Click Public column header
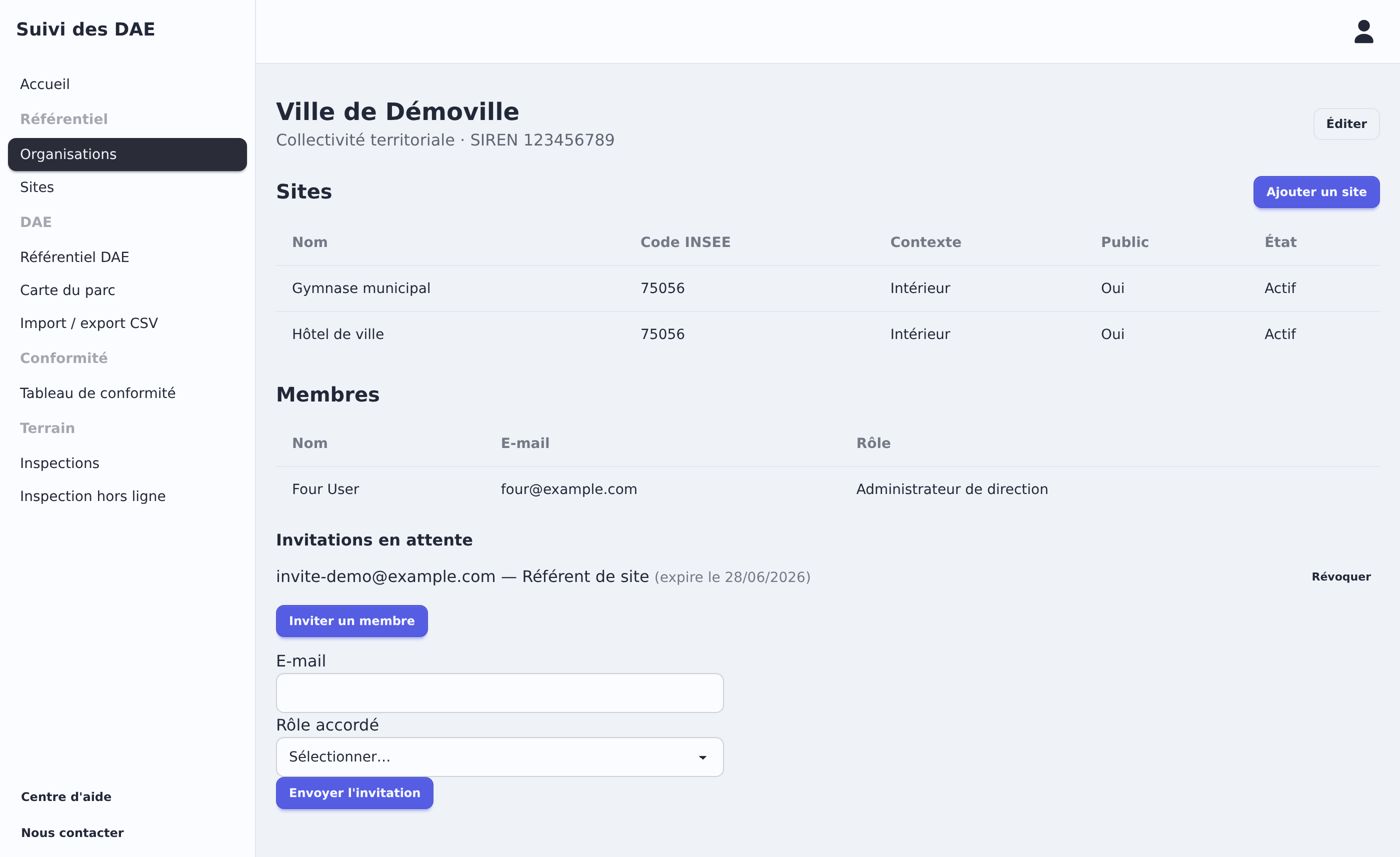This screenshot has height=857, width=1400. pos(1124,242)
